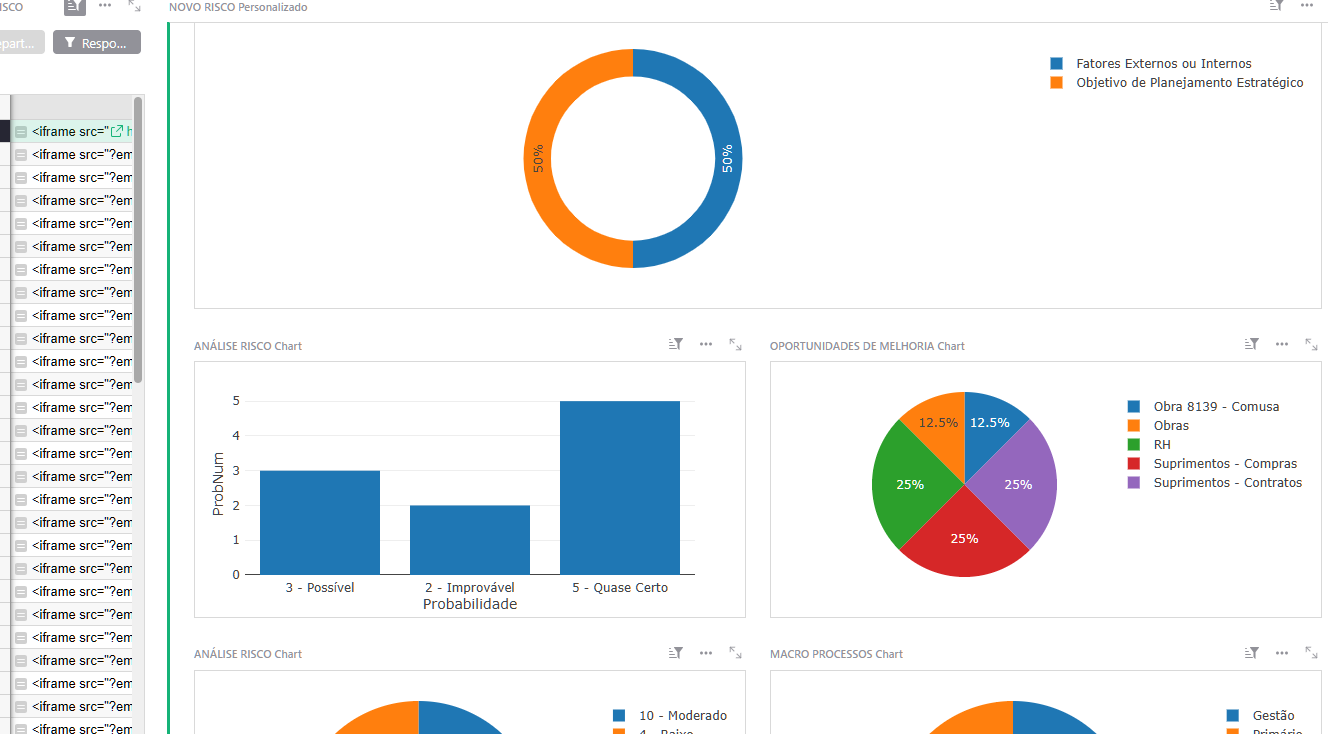The width and height of the screenshot is (1328, 734).
Task: Click the filter icon on ANÁLISE RISCO Chart
Action: click(x=675, y=343)
